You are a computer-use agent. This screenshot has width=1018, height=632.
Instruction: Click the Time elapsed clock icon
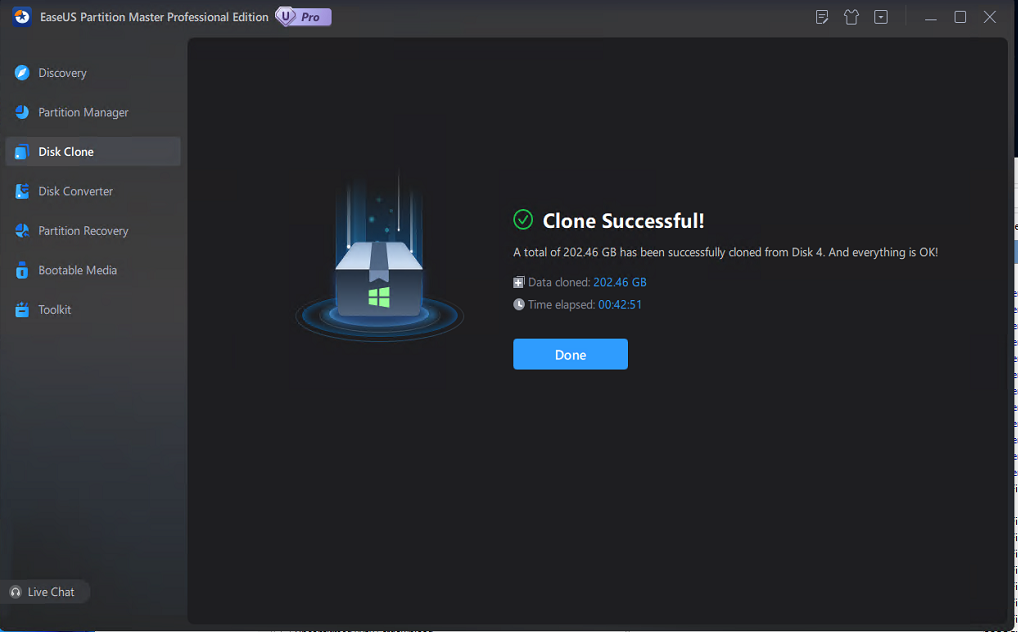[519, 304]
